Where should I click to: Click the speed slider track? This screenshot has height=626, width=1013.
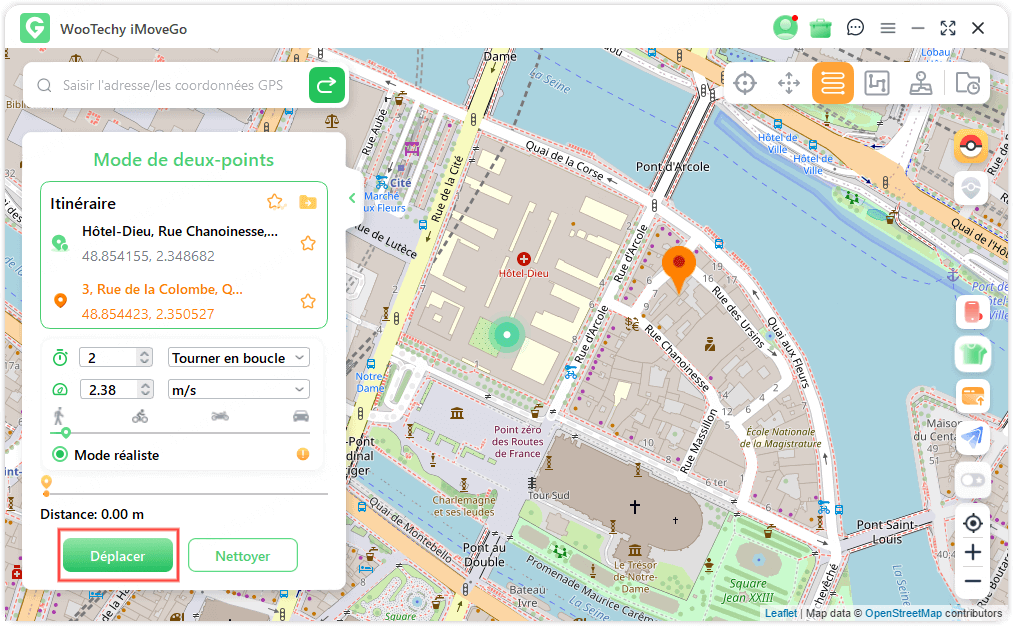(x=180, y=433)
